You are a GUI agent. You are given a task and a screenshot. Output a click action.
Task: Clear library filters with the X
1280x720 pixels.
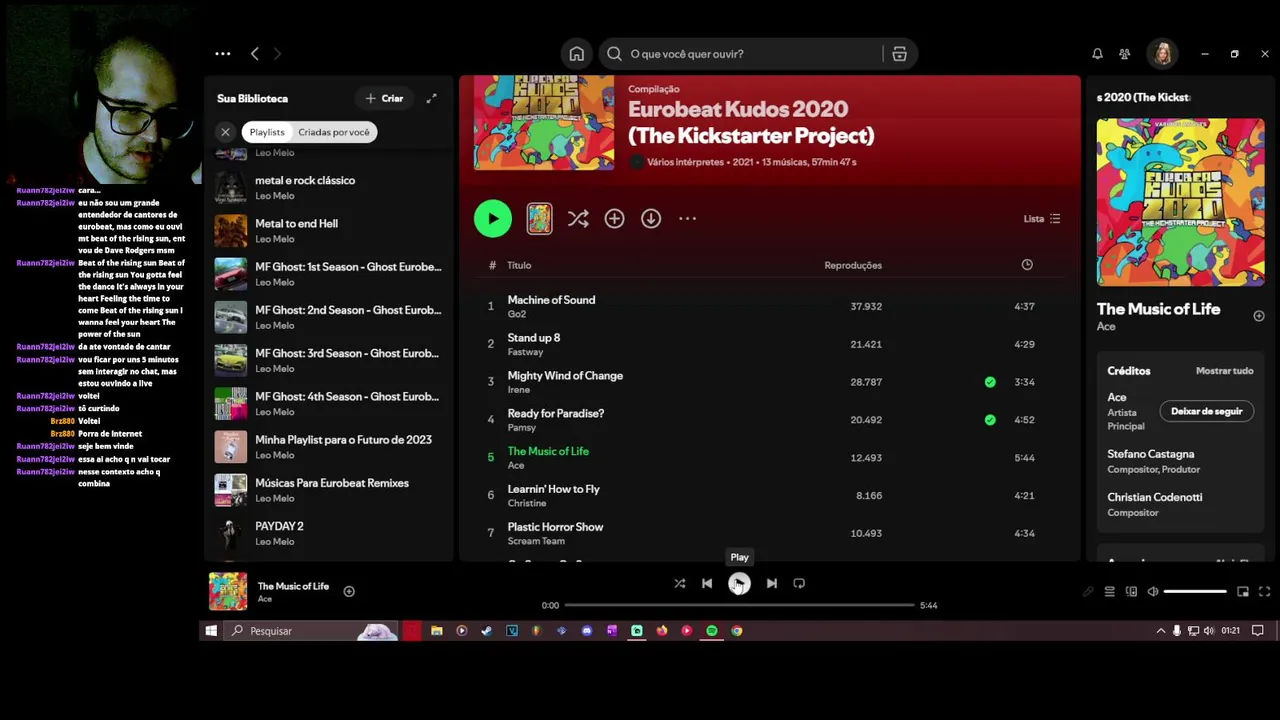tap(225, 132)
